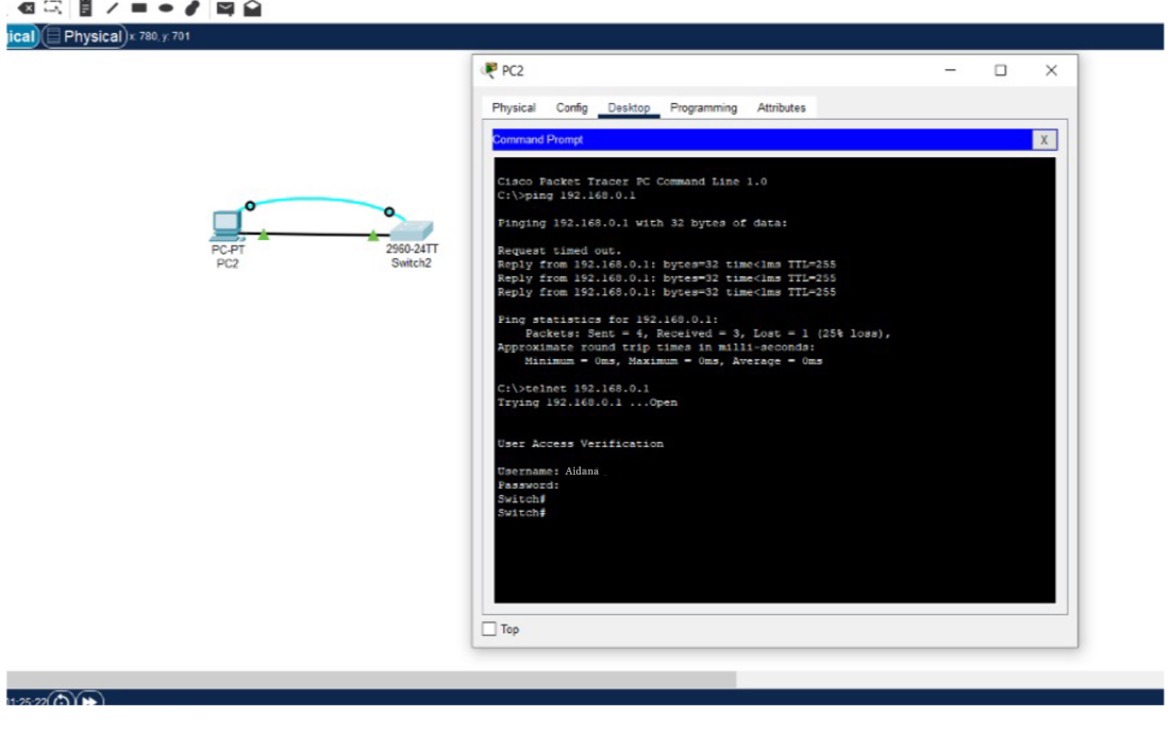Click the horizontal workspace scrollbar
This screenshot has height=735, width=1170.
371,678
